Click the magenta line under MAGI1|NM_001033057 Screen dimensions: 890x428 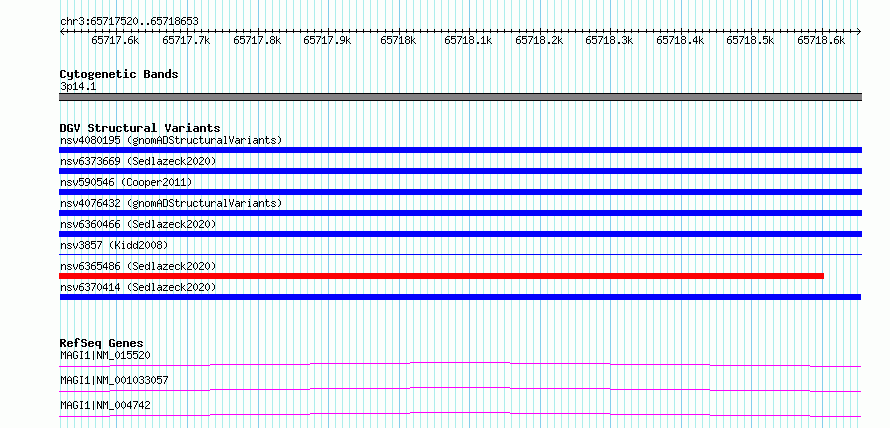pyautogui.click(x=460, y=389)
